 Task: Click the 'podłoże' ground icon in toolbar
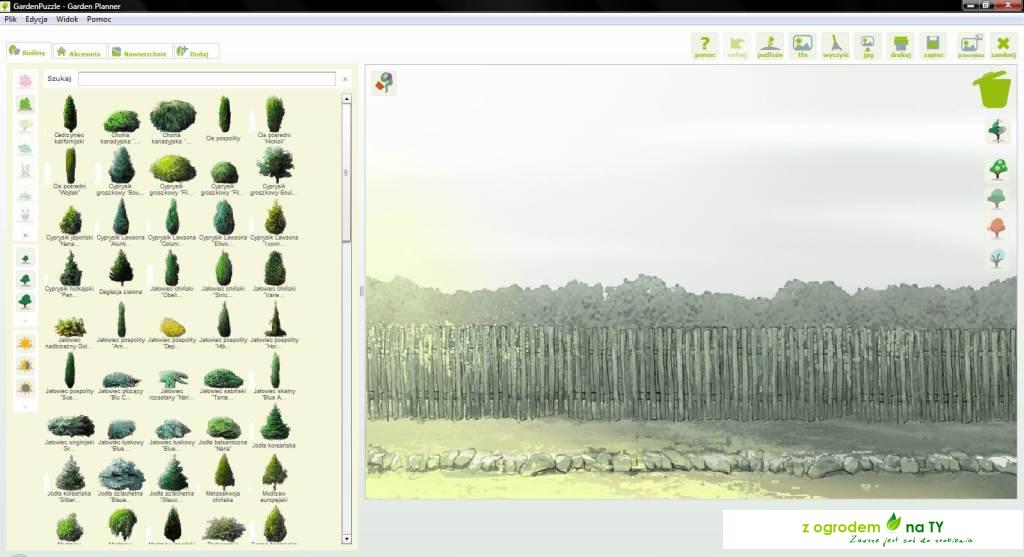(x=770, y=46)
